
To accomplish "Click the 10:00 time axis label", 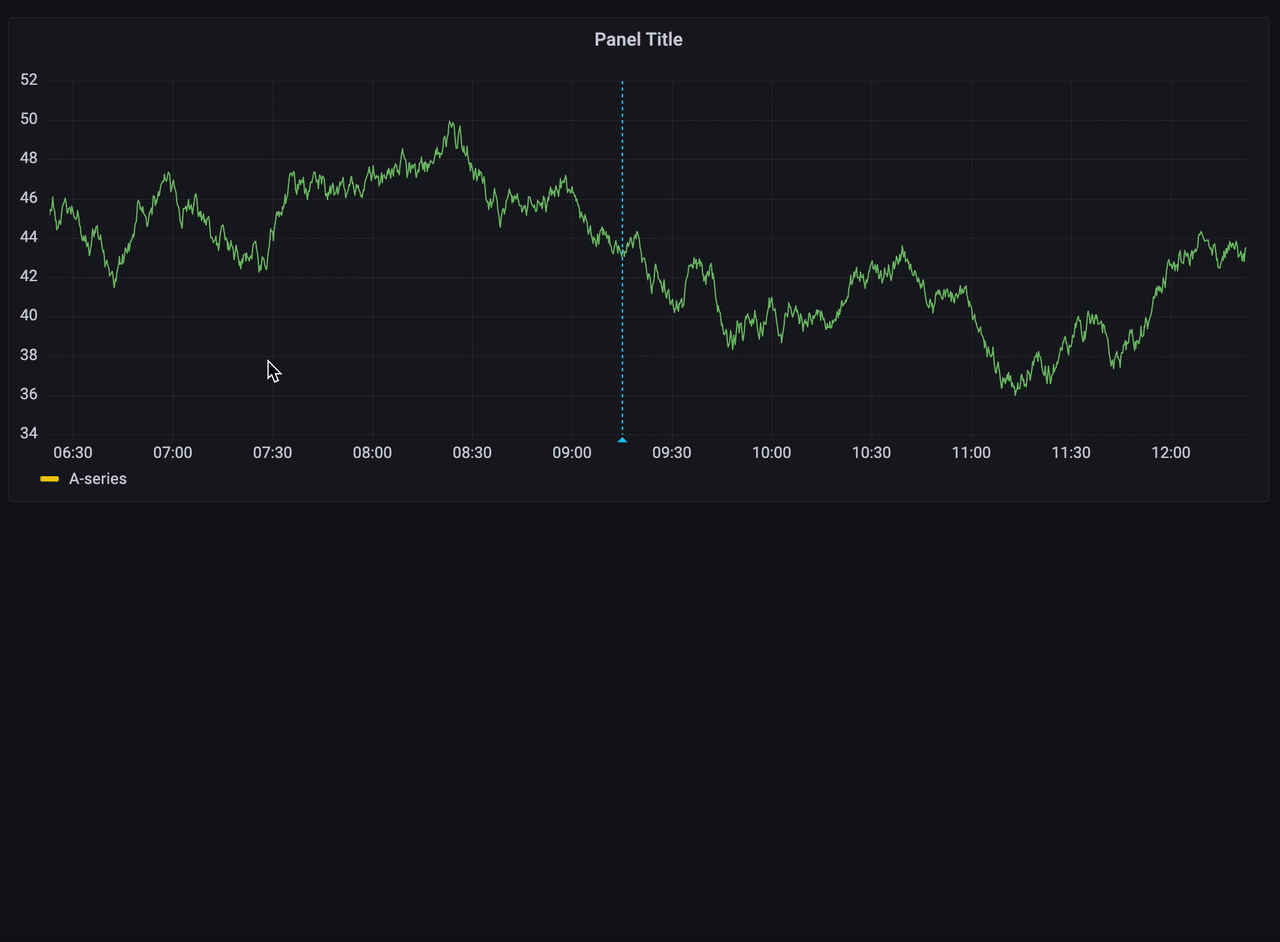I will 771,453.
